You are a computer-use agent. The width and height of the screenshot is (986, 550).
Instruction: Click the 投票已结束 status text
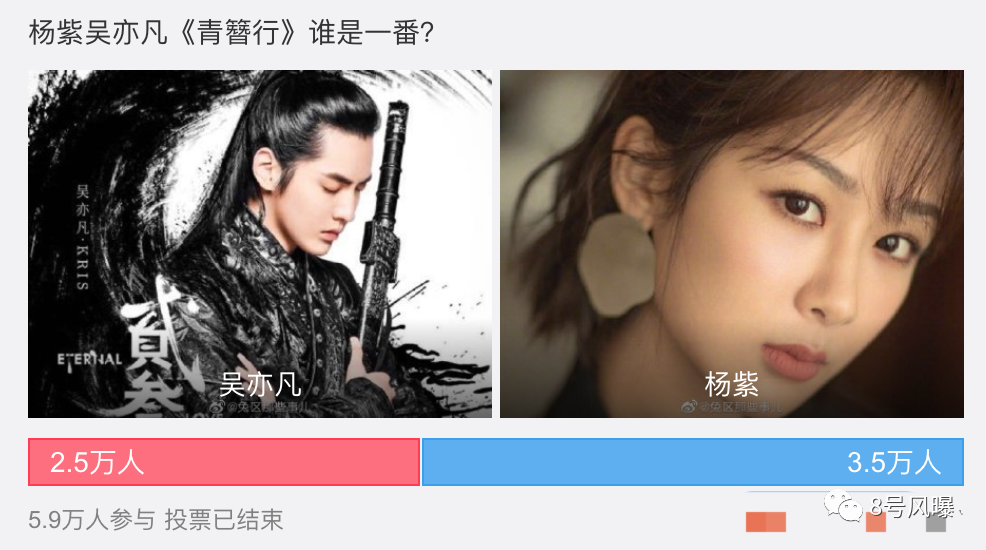[224, 520]
